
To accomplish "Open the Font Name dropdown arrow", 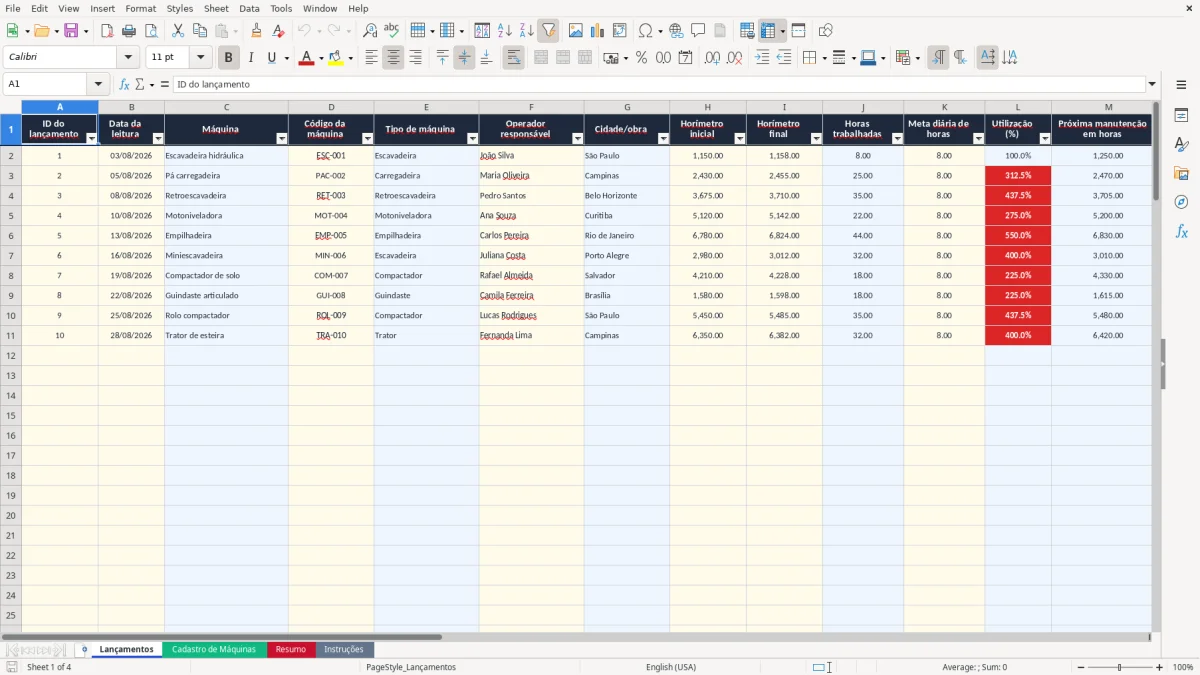I will (x=128, y=58).
